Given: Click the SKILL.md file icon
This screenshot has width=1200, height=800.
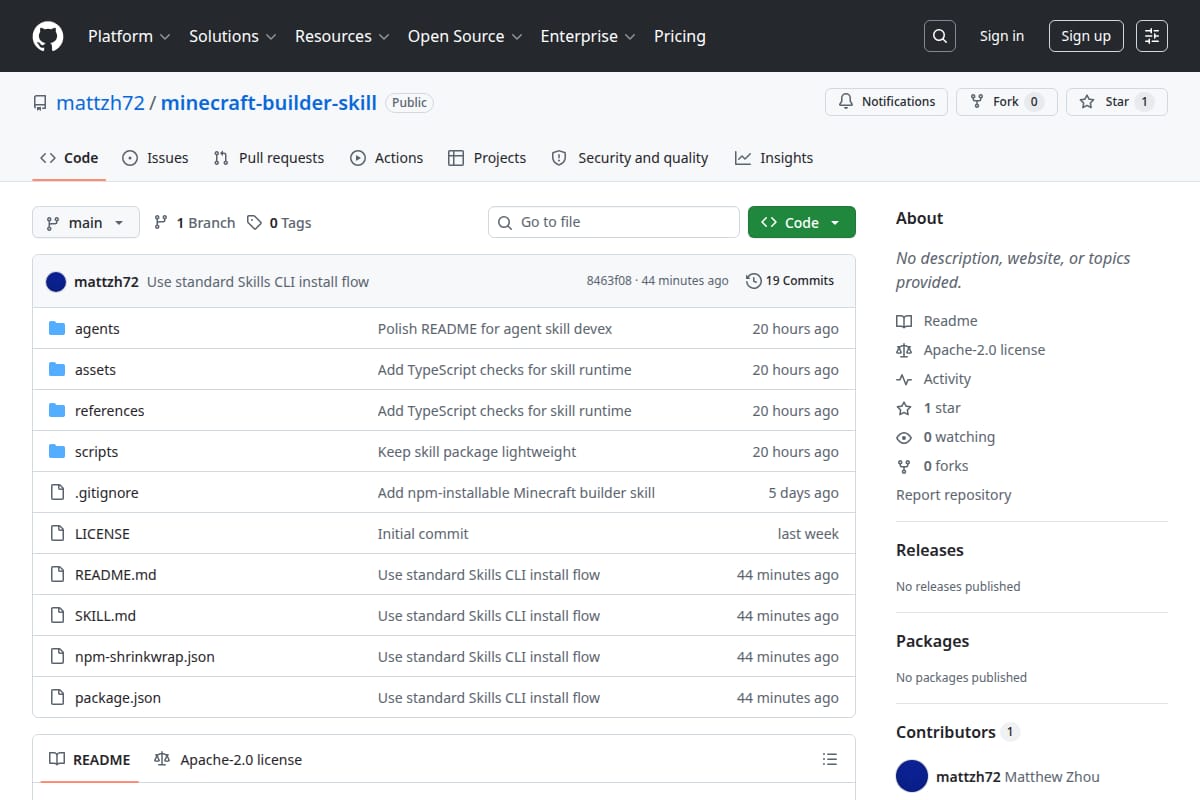Looking at the screenshot, I should 57,616.
